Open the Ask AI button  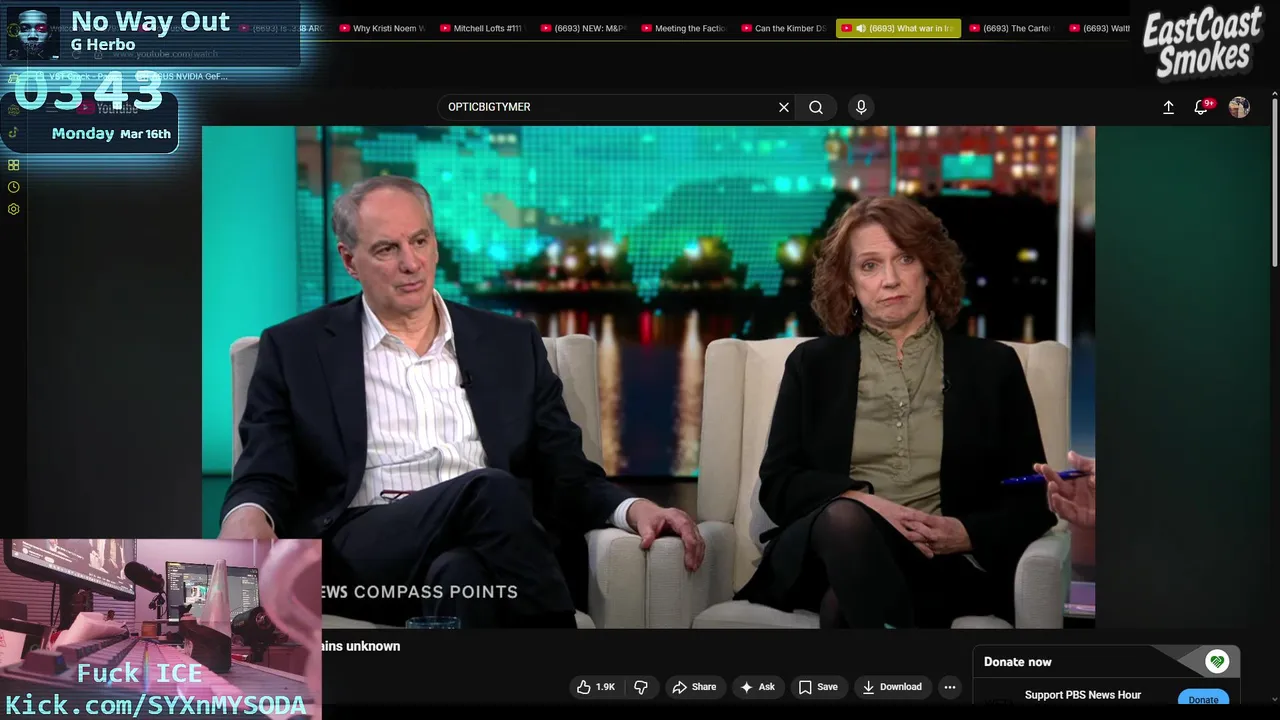[757, 687]
